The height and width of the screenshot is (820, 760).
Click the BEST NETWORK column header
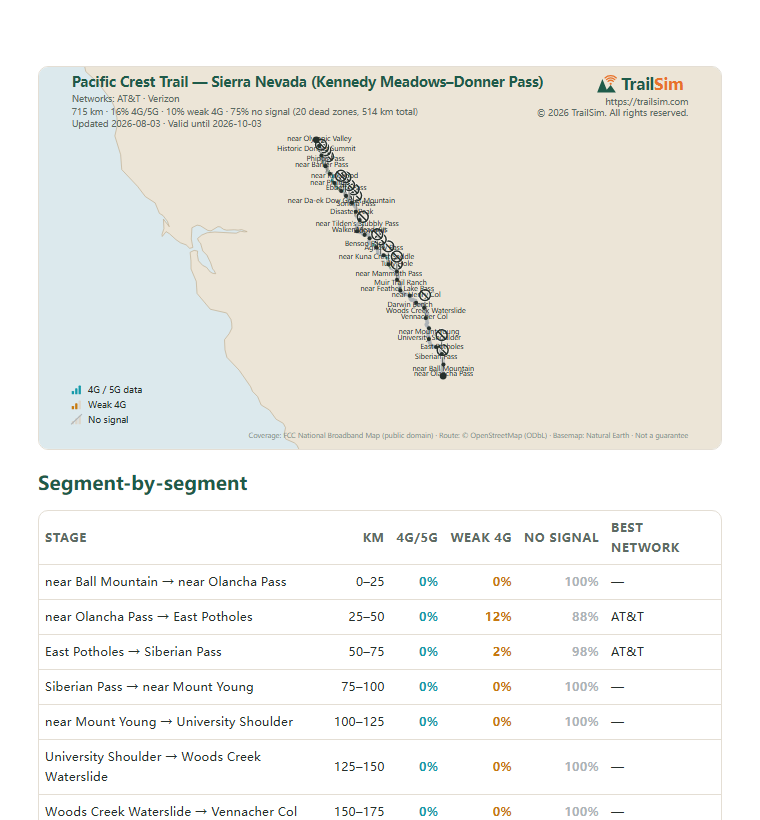point(645,538)
